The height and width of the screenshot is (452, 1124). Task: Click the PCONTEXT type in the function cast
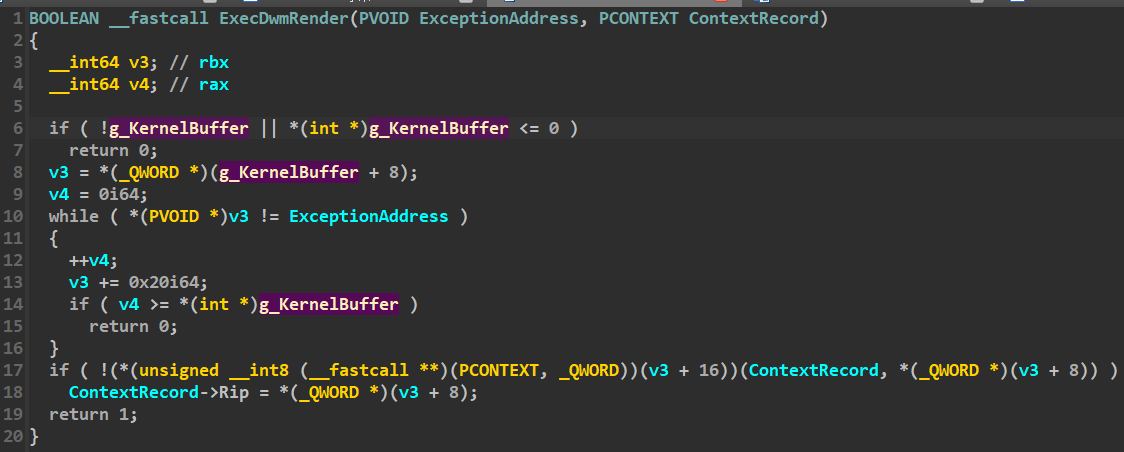(499, 370)
